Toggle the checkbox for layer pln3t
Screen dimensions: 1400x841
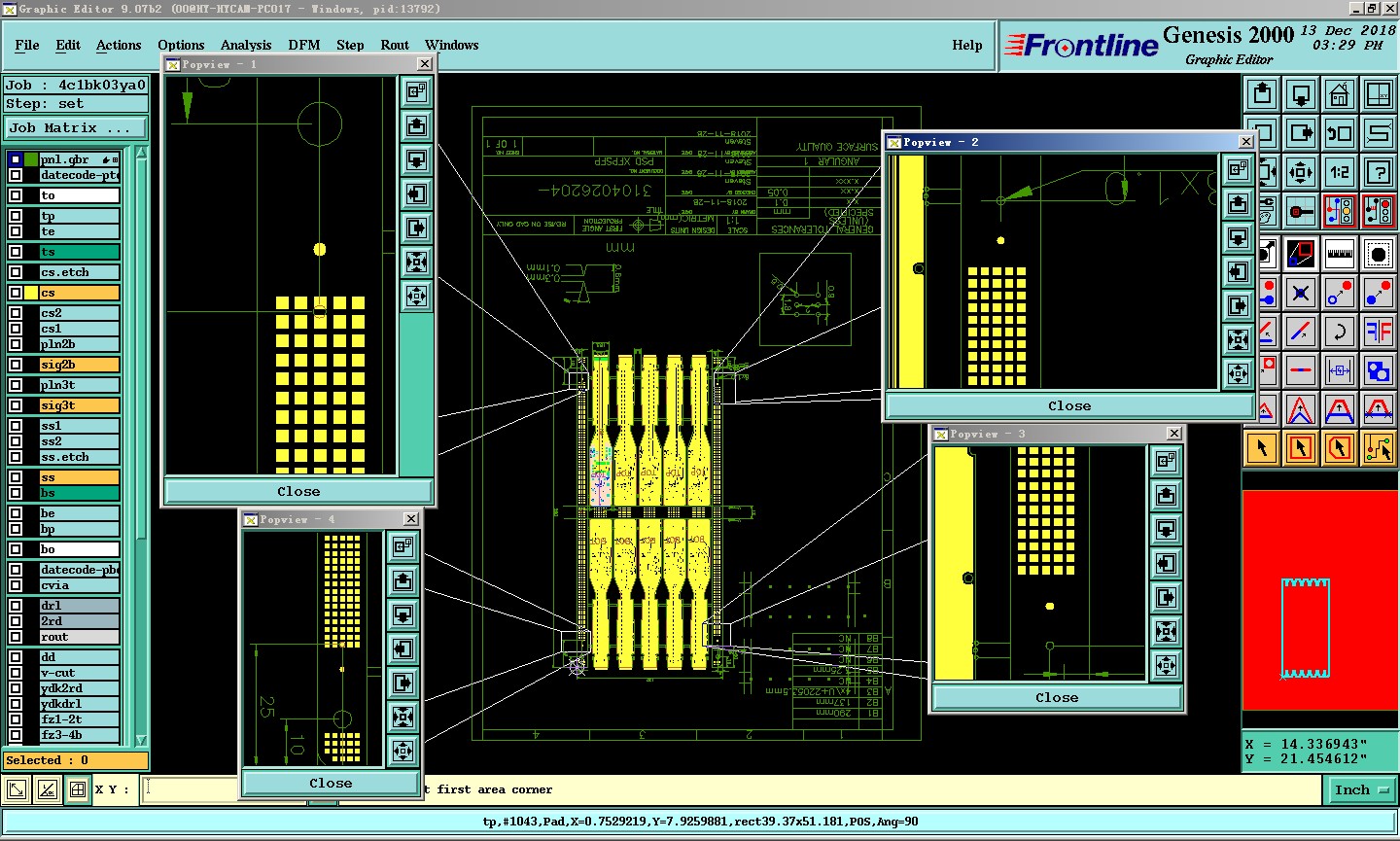click(x=16, y=385)
